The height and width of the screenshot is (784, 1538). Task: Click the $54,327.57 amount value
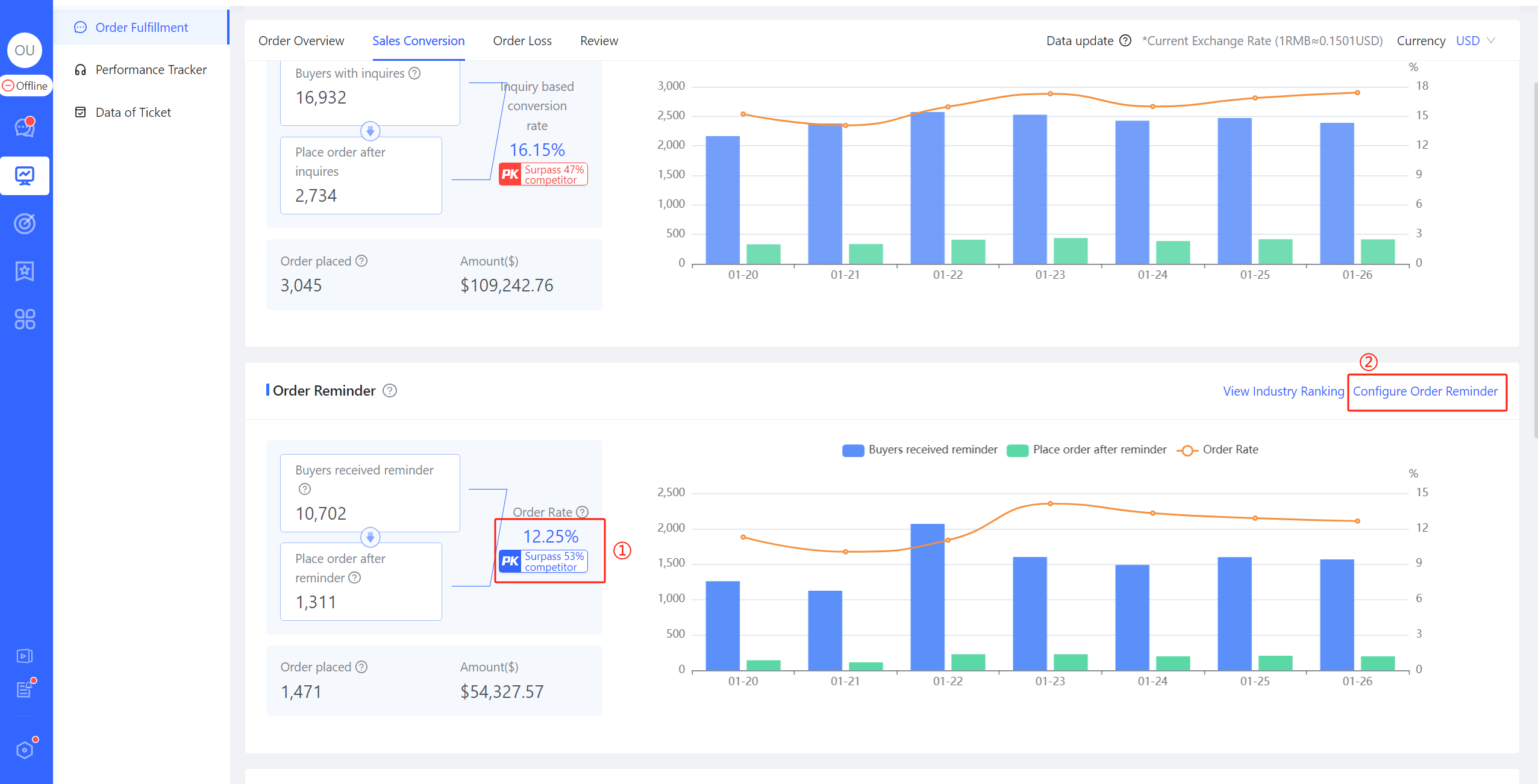502,691
